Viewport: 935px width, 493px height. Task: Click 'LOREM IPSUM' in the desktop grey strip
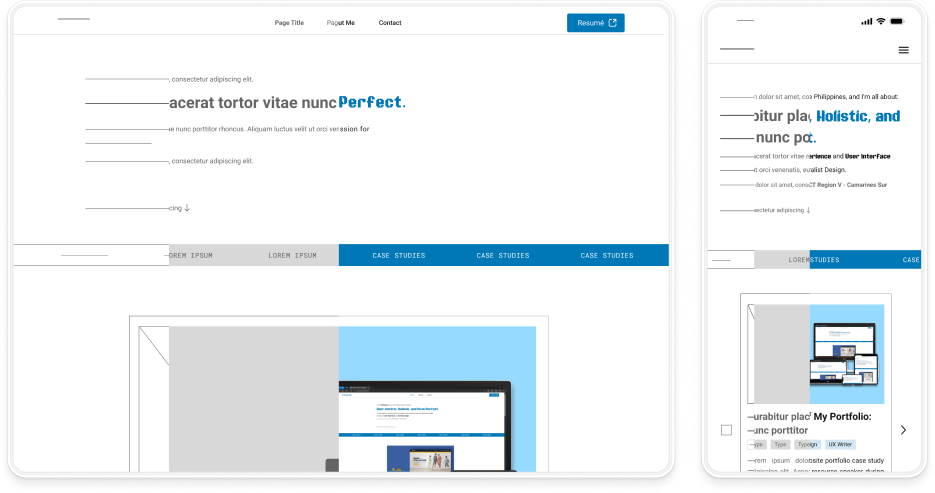292,255
